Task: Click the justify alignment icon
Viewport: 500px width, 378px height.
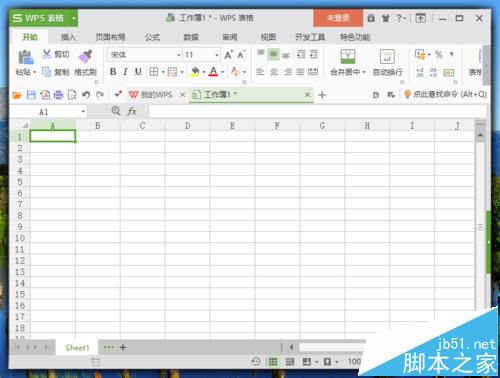Action: point(300,72)
